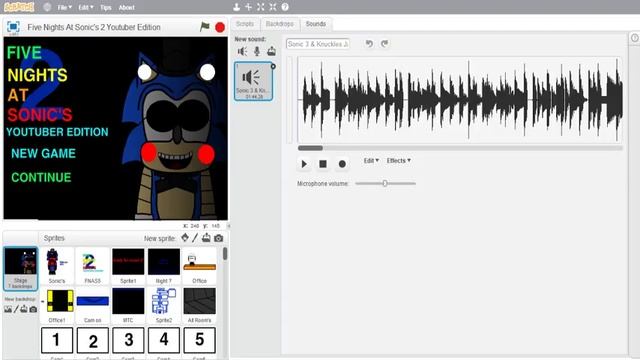Select the FNAS5 sprite
This screenshot has width=640, height=360.
[x=92, y=266]
